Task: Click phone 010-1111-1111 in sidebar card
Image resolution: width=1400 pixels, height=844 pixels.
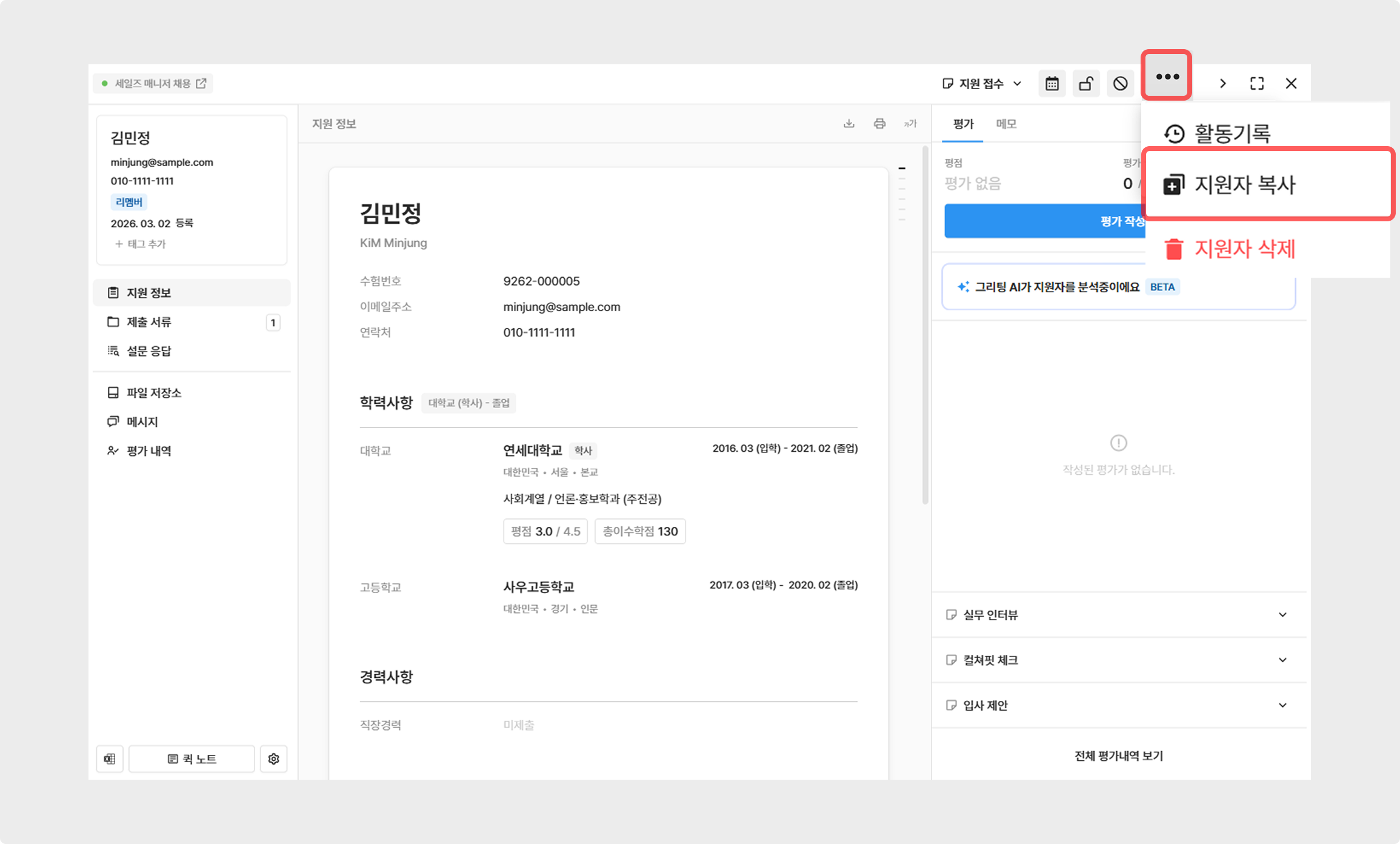Action: pyautogui.click(x=142, y=181)
